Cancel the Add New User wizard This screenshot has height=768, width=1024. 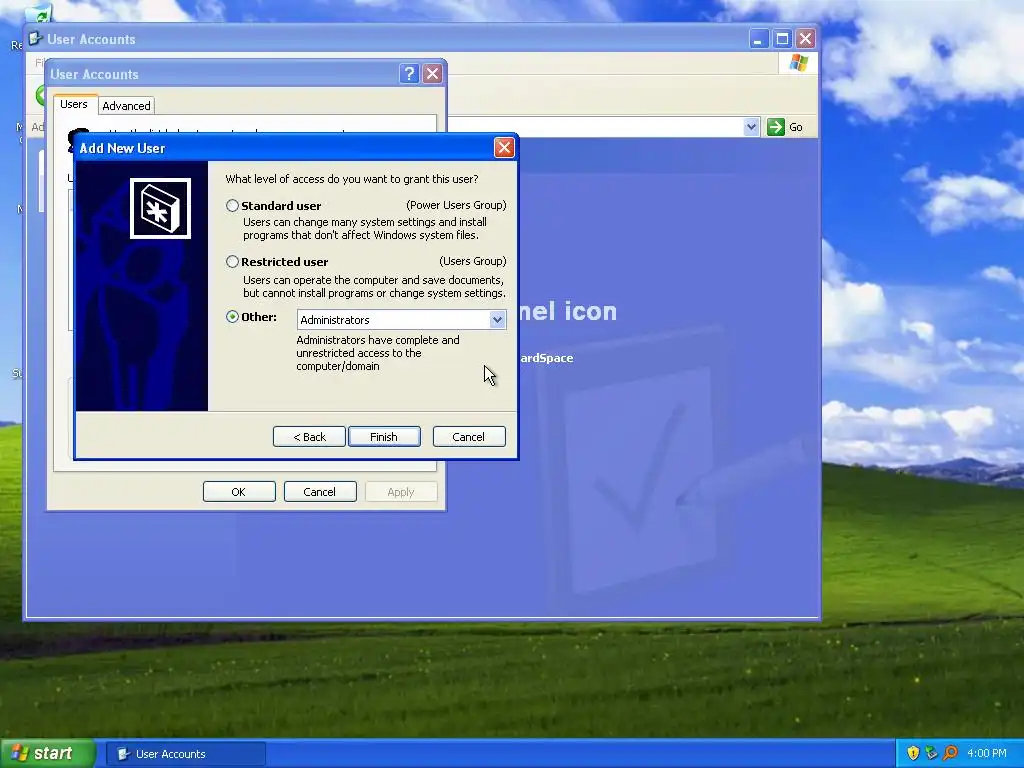pos(469,437)
